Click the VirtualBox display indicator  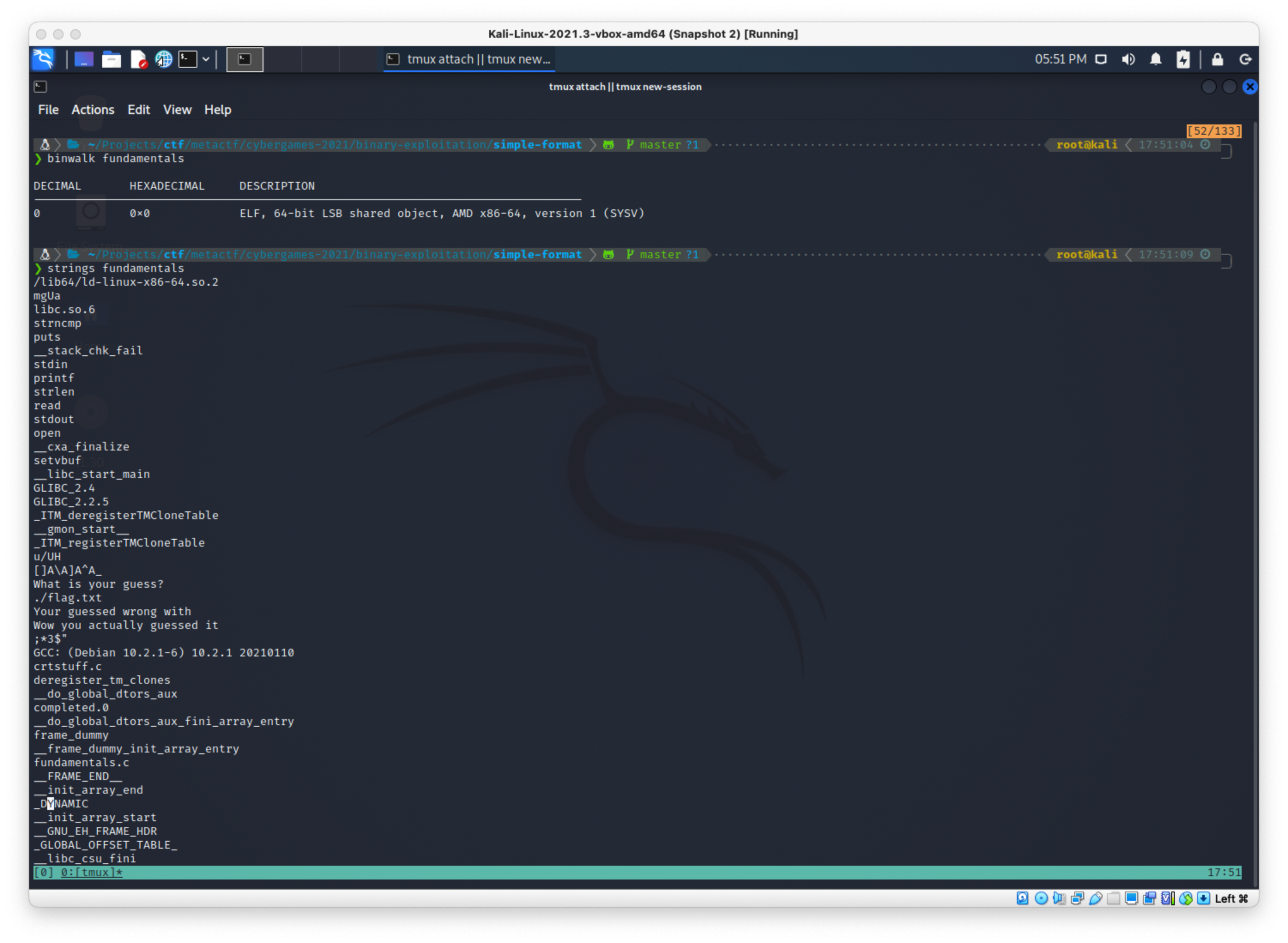click(x=1131, y=899)
